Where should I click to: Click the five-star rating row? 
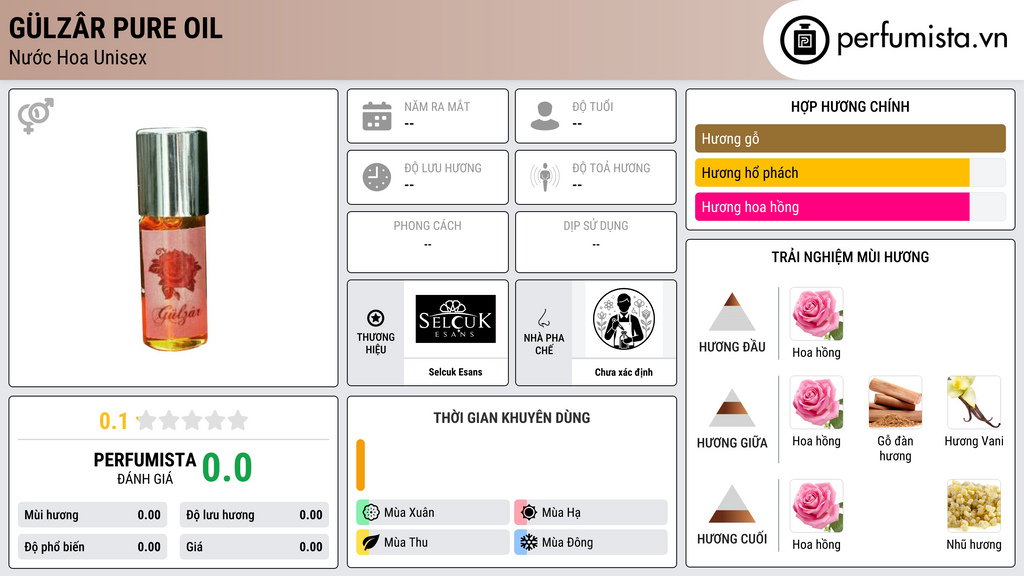tap(192, 421)
